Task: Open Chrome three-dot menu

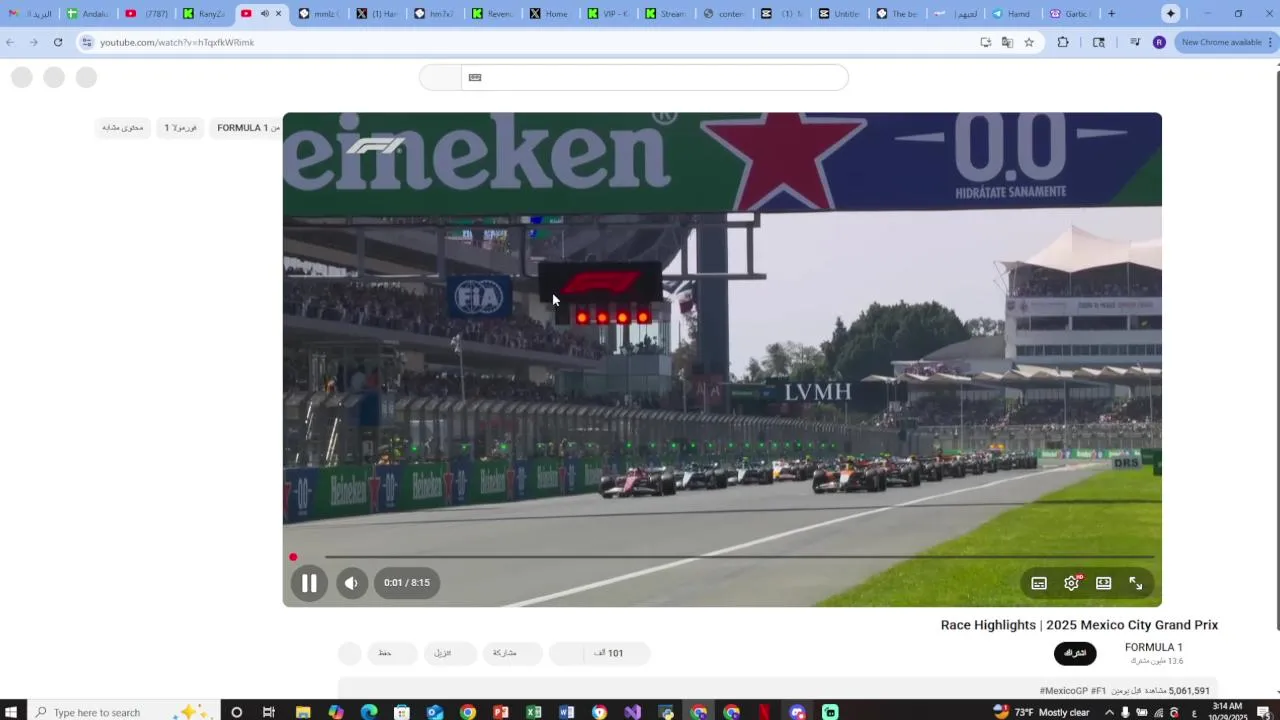Action: click(x=1271, y=42)
